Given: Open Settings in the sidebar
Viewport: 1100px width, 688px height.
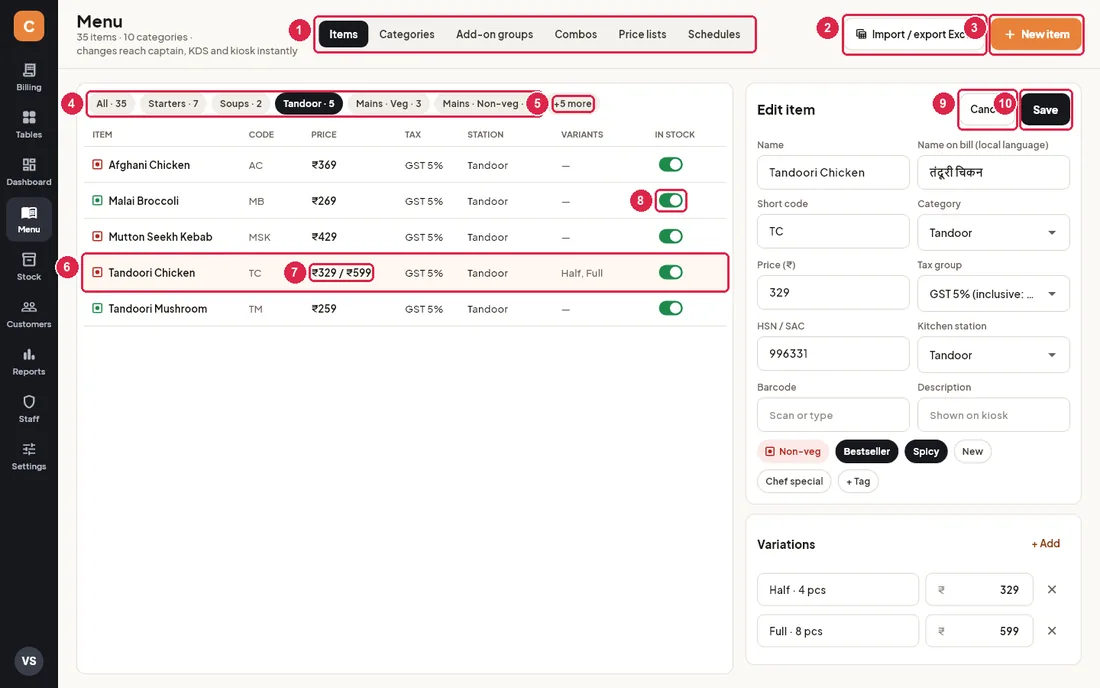Looking at the screenshot, I should tap(29, 456).
